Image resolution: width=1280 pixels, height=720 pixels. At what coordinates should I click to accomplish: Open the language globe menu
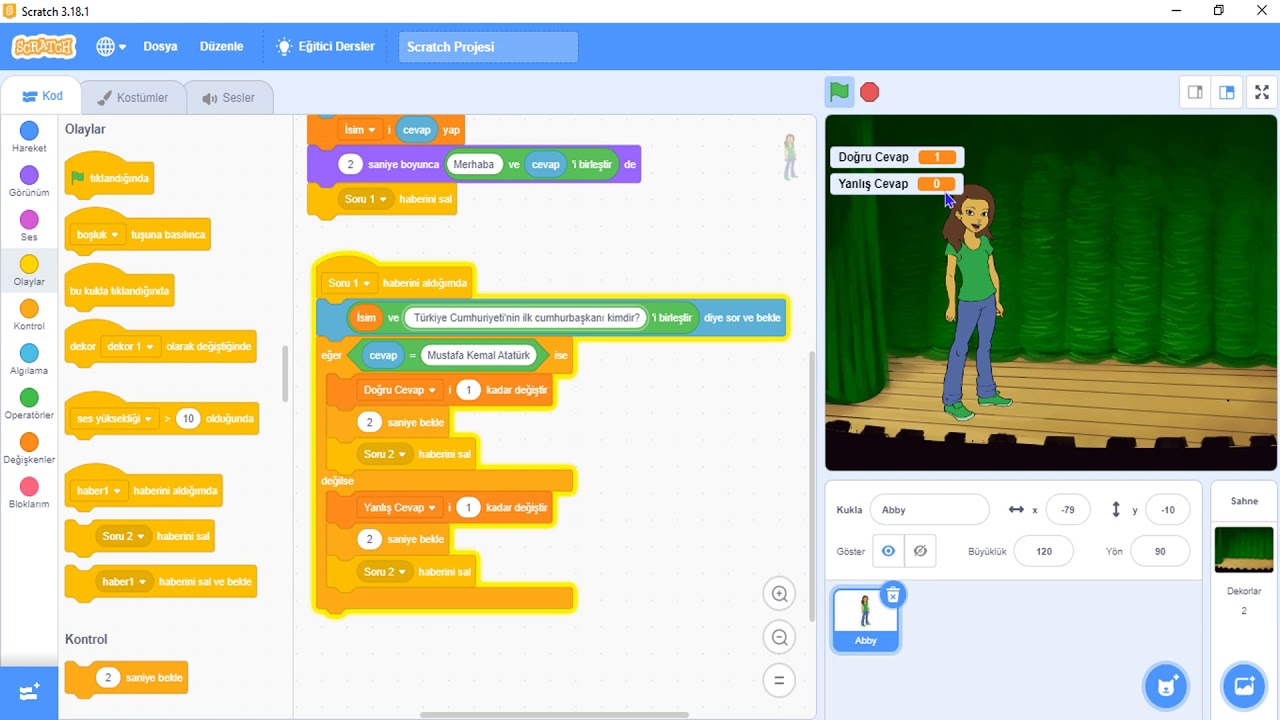click(x=111, y=47)
